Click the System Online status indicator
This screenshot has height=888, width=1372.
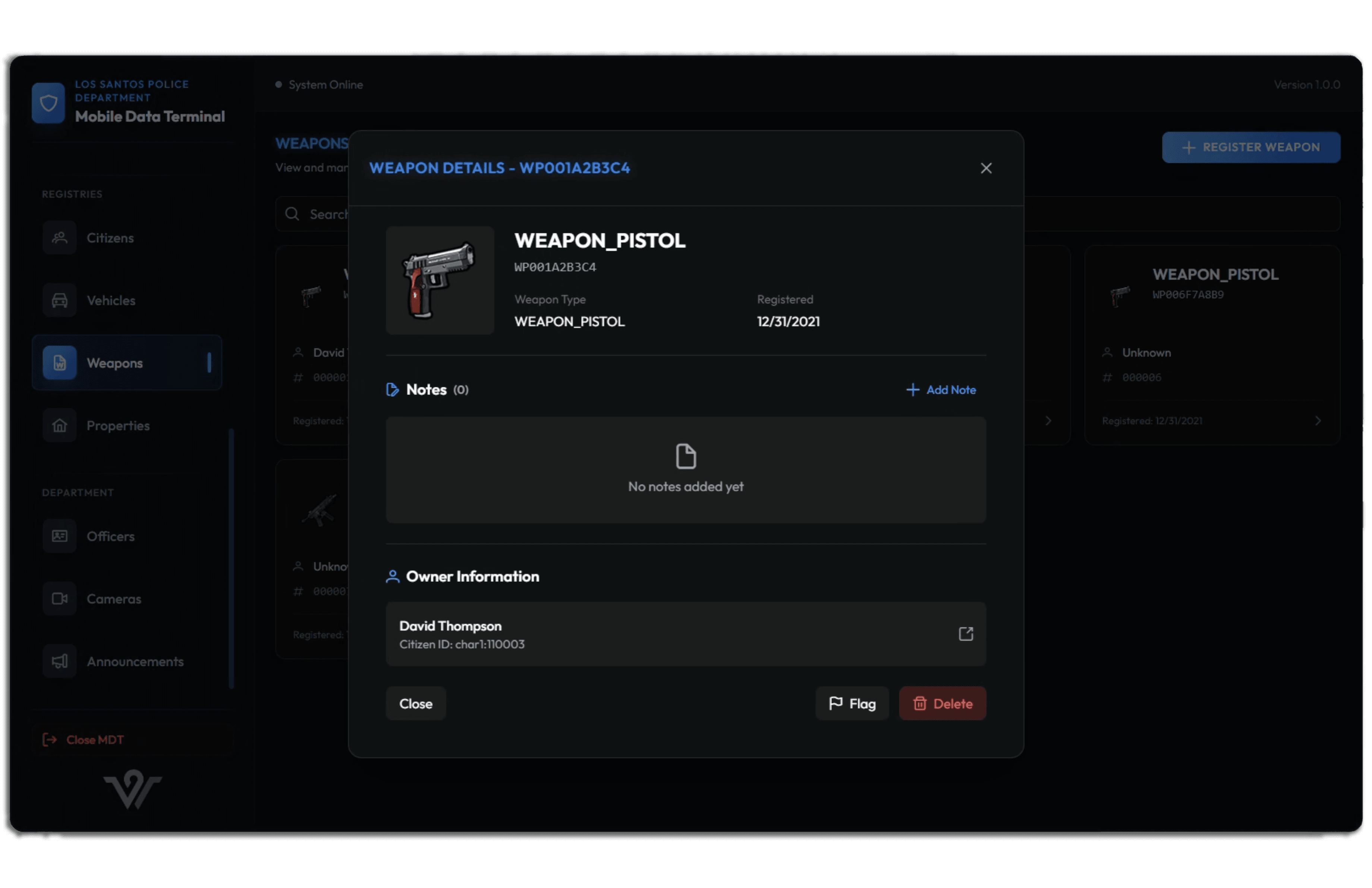320,85
